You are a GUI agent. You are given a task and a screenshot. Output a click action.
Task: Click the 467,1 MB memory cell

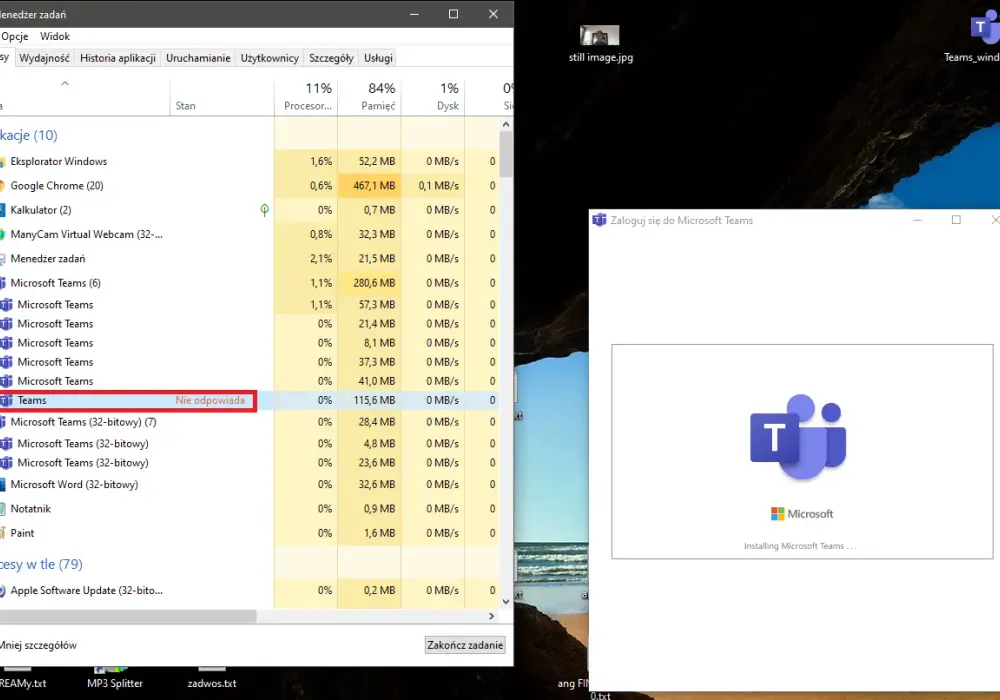[369, 186]
